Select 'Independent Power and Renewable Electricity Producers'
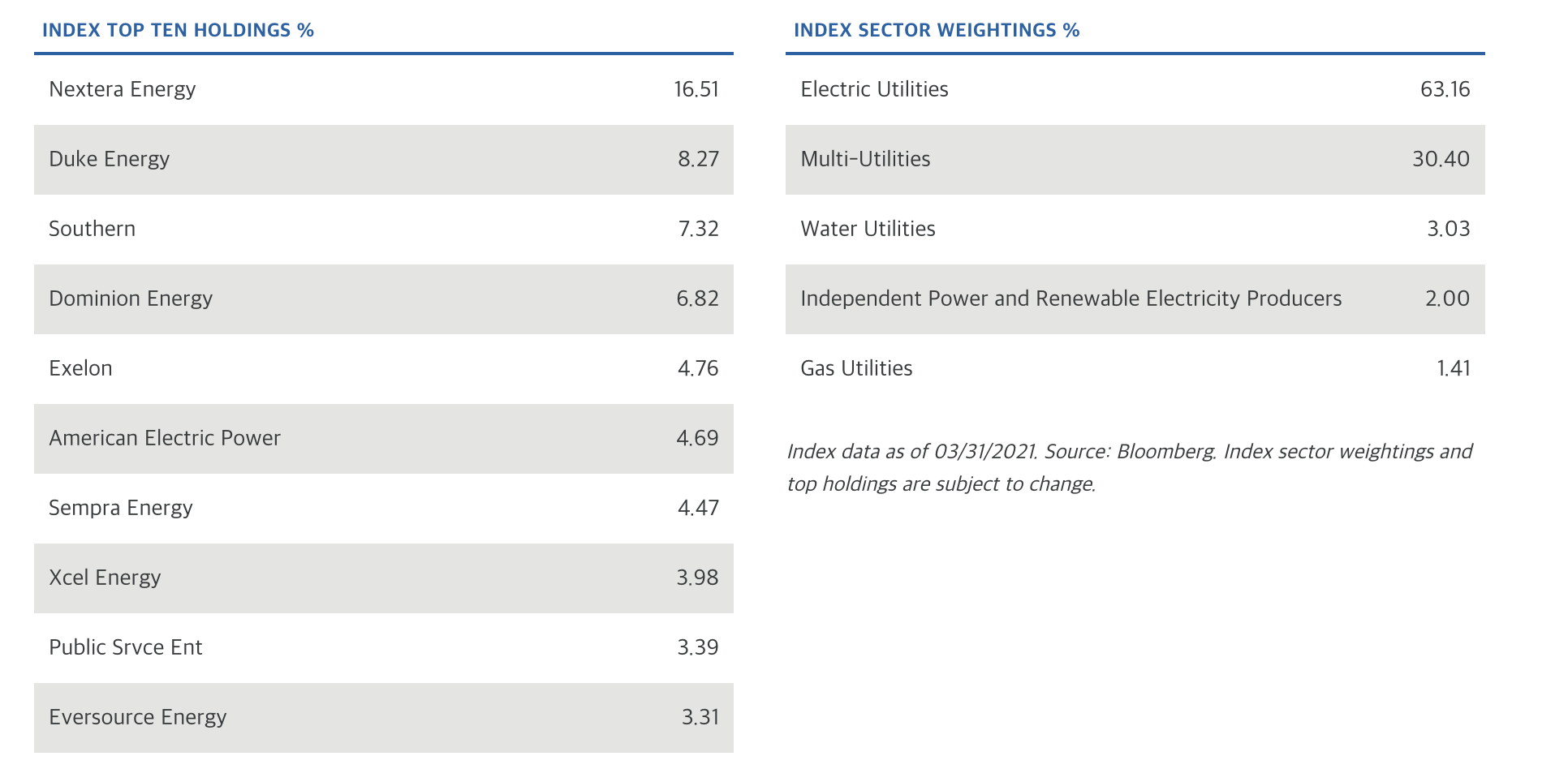Screen dimensions: 1568x782 1071,299
